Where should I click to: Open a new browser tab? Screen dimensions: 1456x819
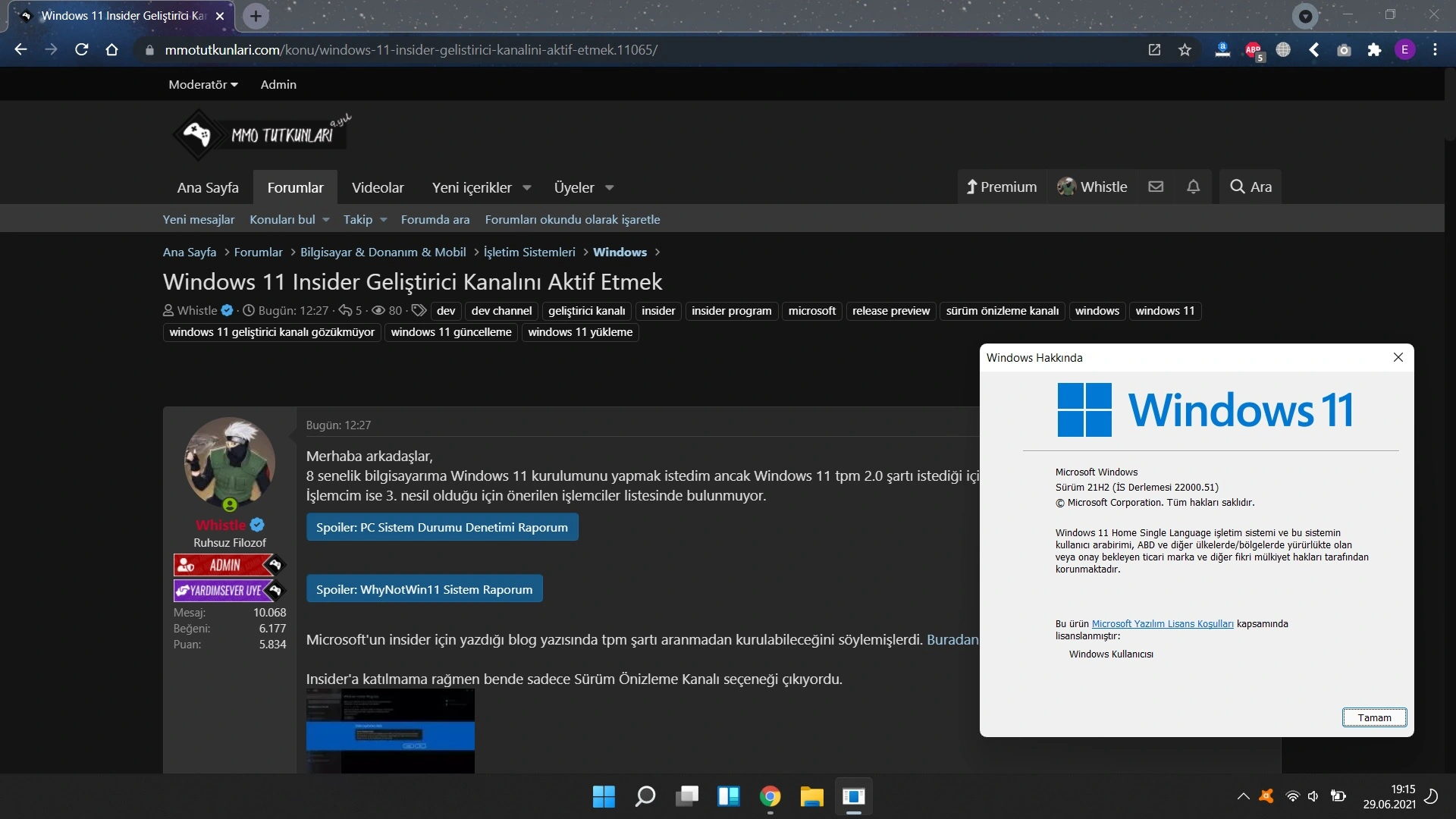tap(256, 16)
